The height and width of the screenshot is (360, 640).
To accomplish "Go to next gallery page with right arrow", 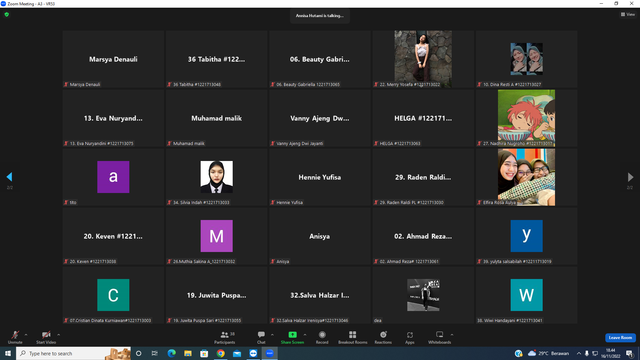I will 630,177.
